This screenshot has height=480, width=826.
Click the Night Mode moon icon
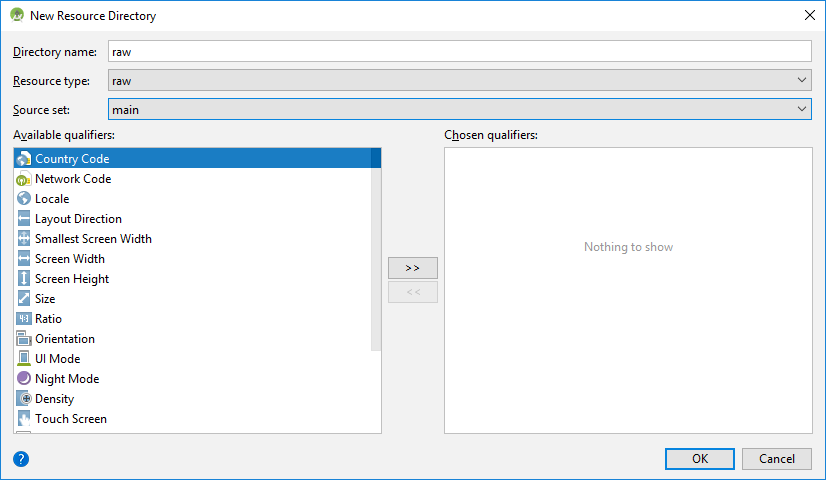coord(24,379)
